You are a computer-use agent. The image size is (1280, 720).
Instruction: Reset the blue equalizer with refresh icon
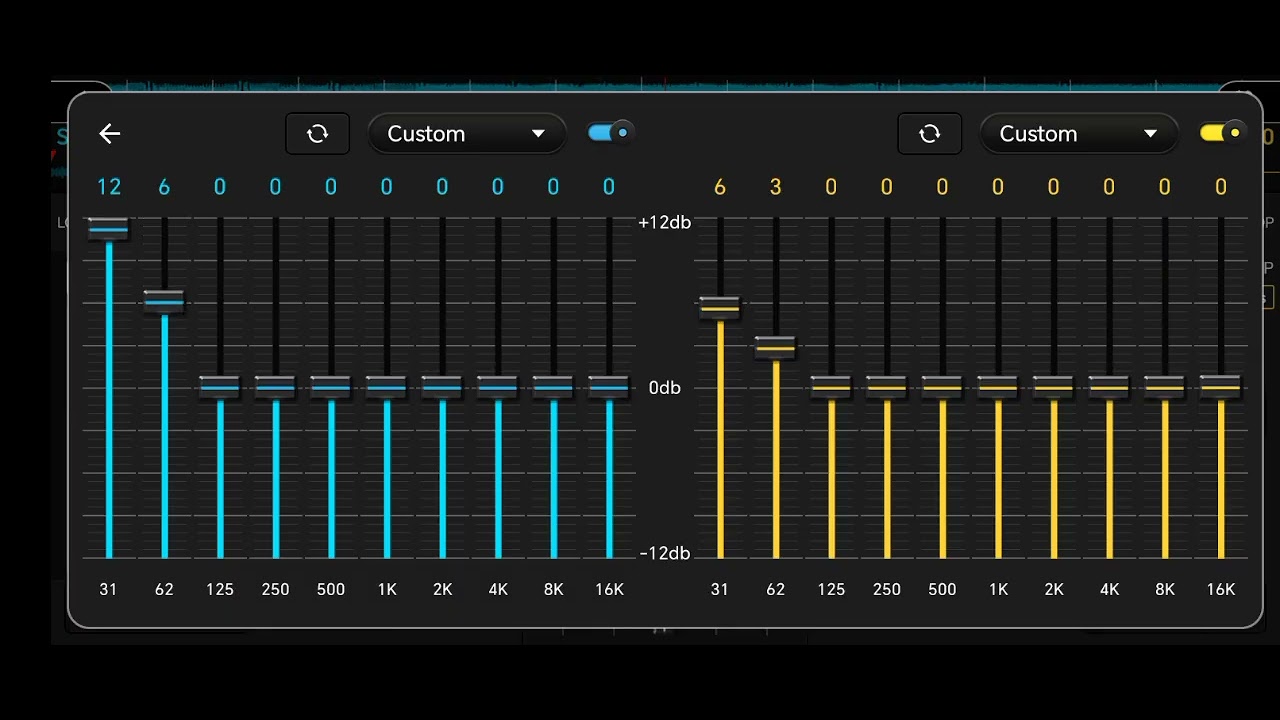pyautogui.click(x=318, y=133)
